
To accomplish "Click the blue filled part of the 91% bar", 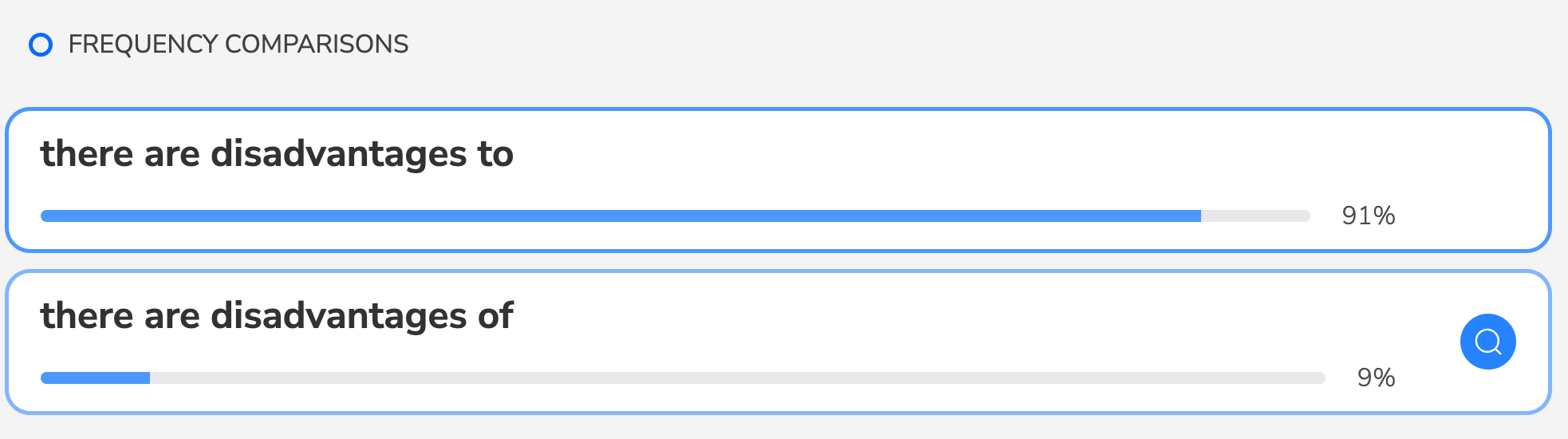I will coord(621,216).
